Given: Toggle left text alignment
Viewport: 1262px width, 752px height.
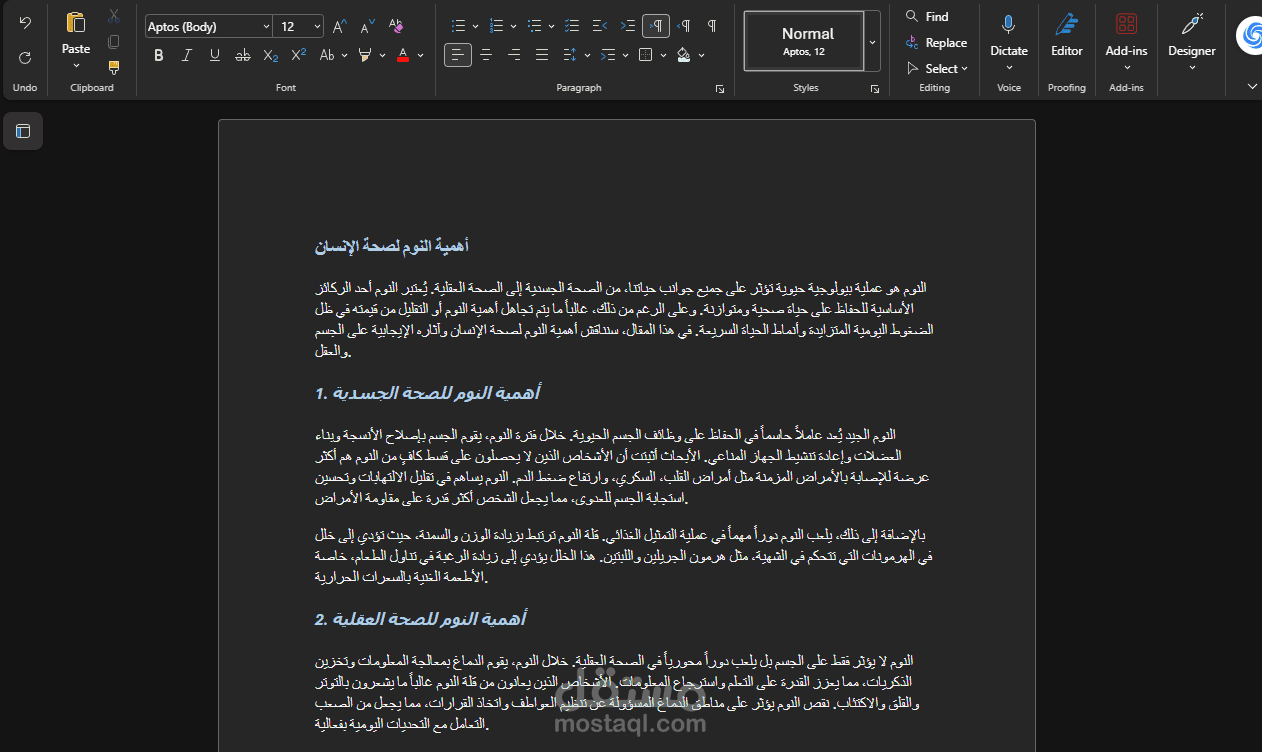Looking at the screenshot, I should coord(458,55).
